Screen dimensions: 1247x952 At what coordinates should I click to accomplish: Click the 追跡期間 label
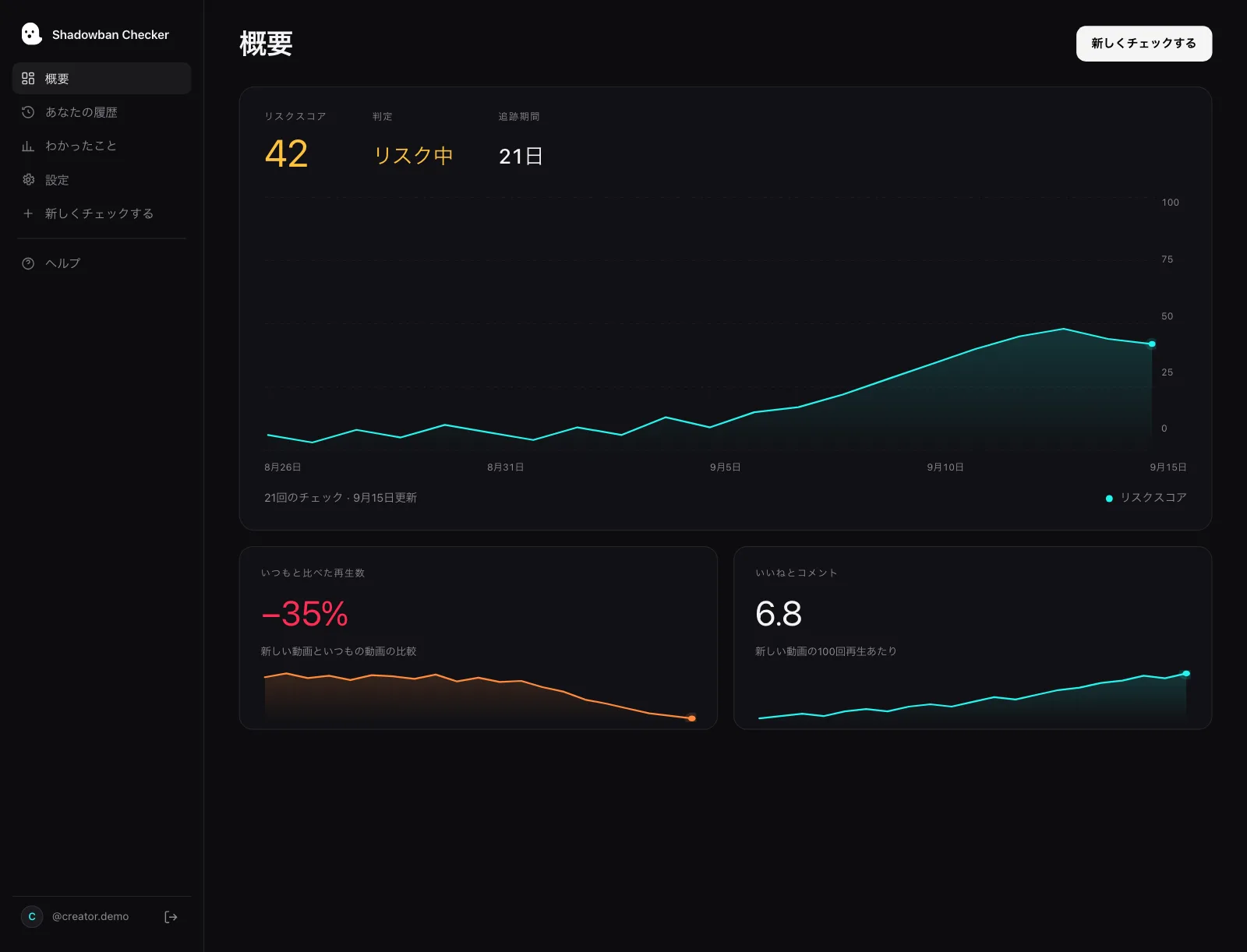tap(519, 117)
